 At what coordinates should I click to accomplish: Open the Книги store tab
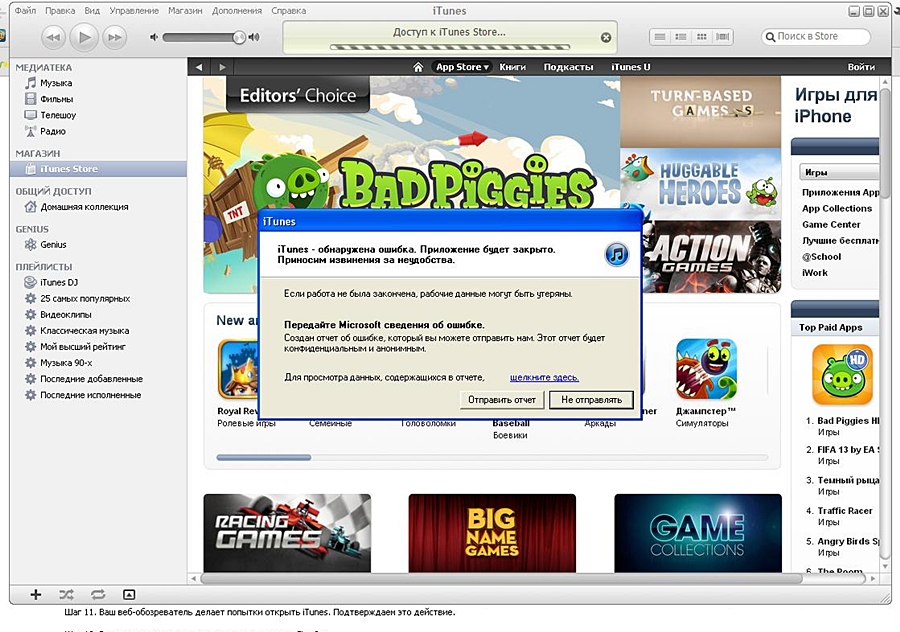pyautogui.click(x=513, y=67)
